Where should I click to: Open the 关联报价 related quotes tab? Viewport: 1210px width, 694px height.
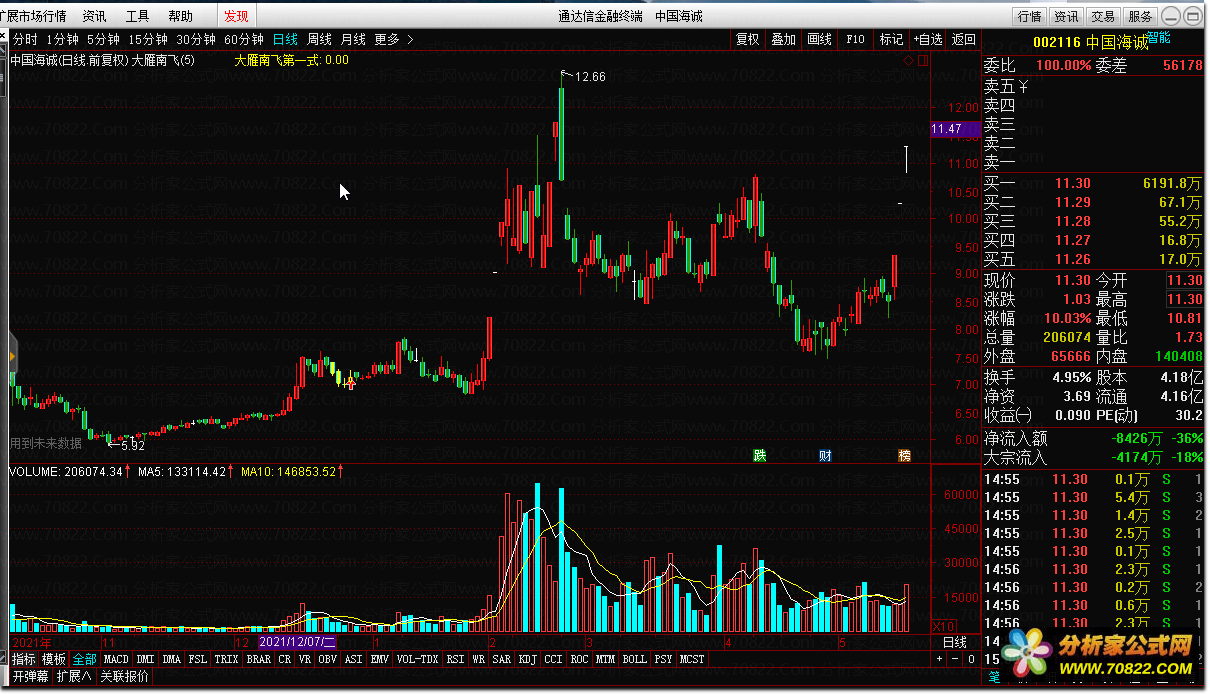pos(125,676)
